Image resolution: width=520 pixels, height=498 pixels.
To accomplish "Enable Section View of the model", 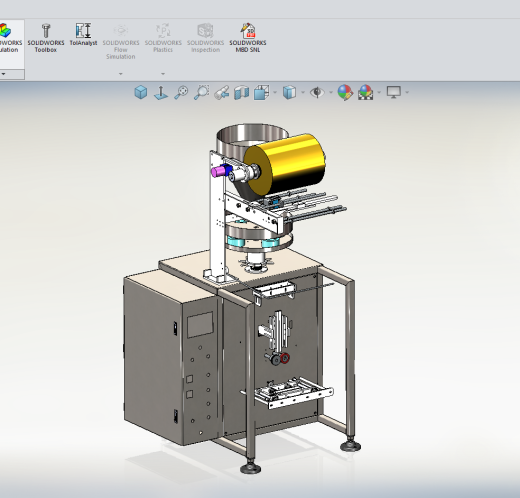I will (242, 92).
